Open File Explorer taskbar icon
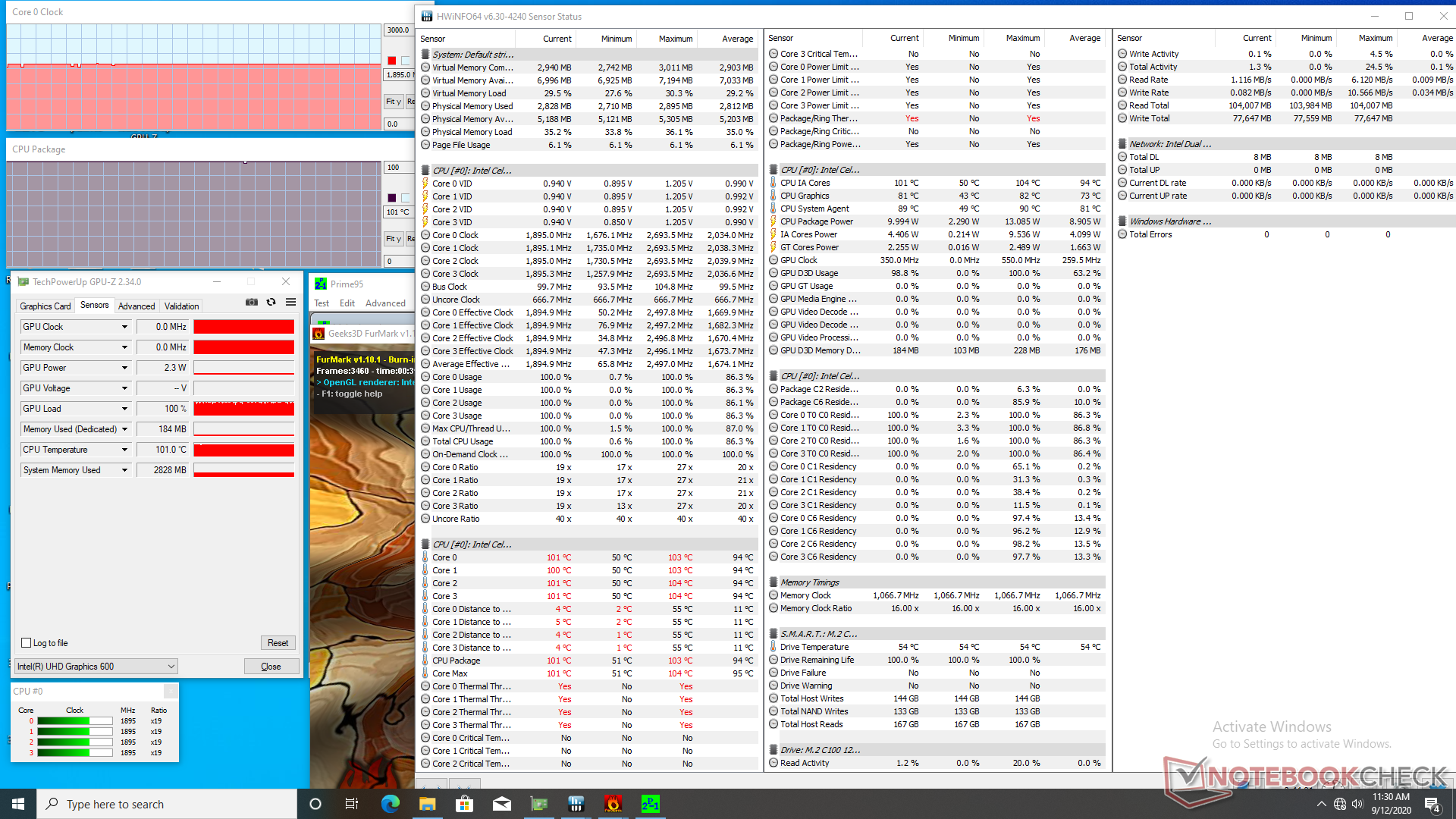 tap(427, 804)
